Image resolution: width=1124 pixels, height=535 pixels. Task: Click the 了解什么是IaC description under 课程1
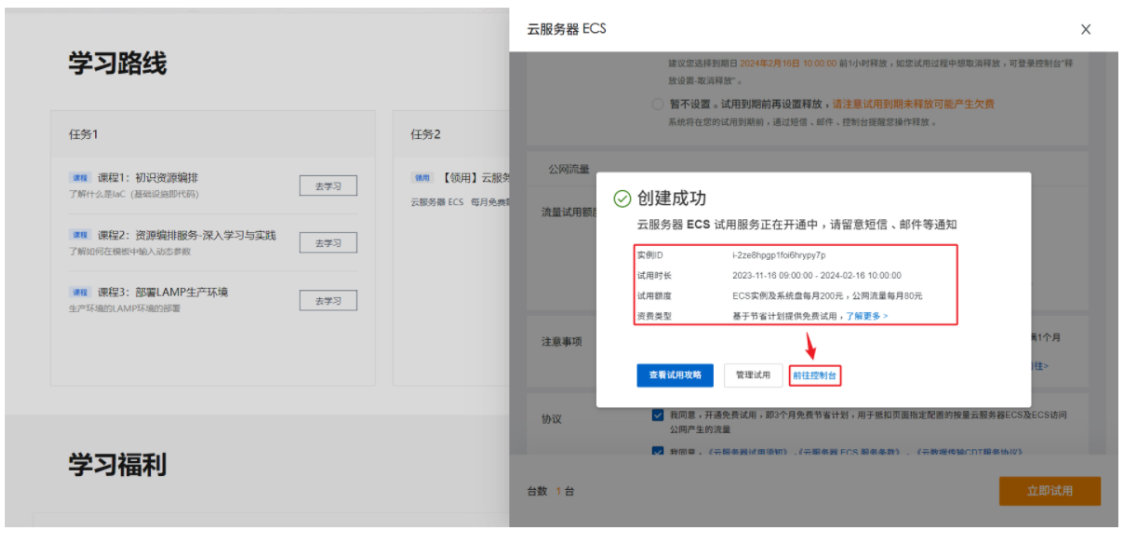pos(133,194)
